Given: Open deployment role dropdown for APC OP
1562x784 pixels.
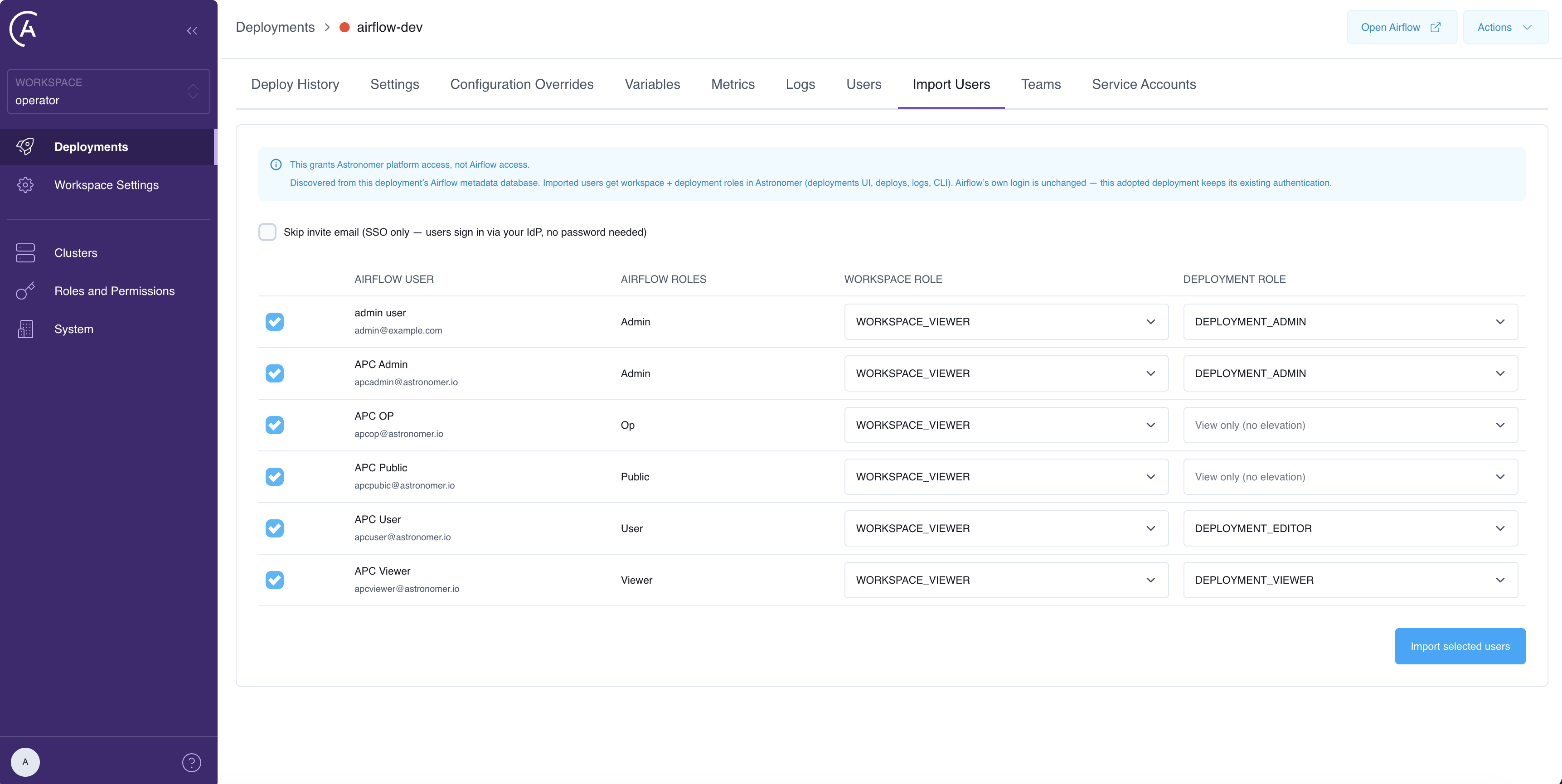Looking at the screenshot, I should point(1350,425).
